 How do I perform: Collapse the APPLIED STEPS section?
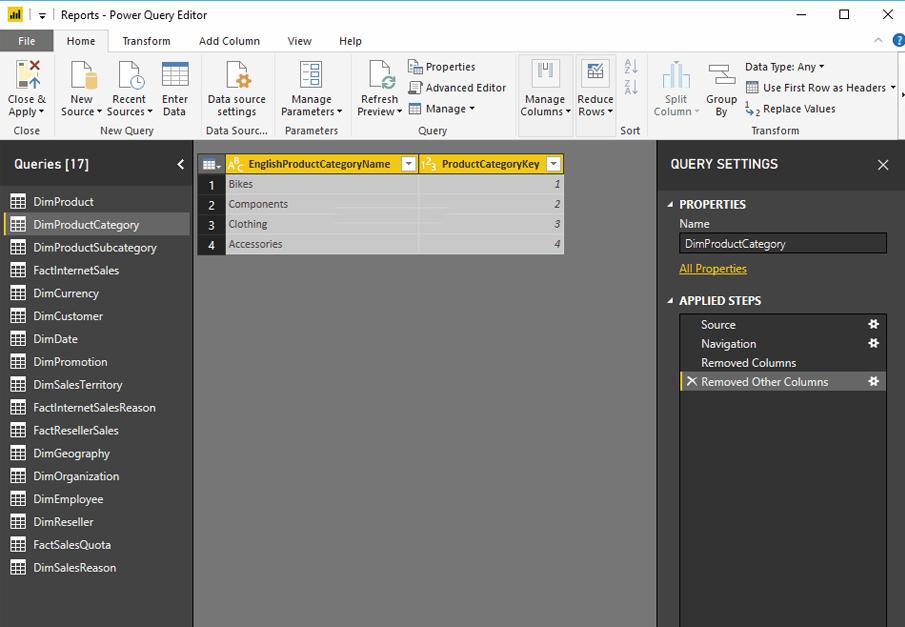click(671, 301)
